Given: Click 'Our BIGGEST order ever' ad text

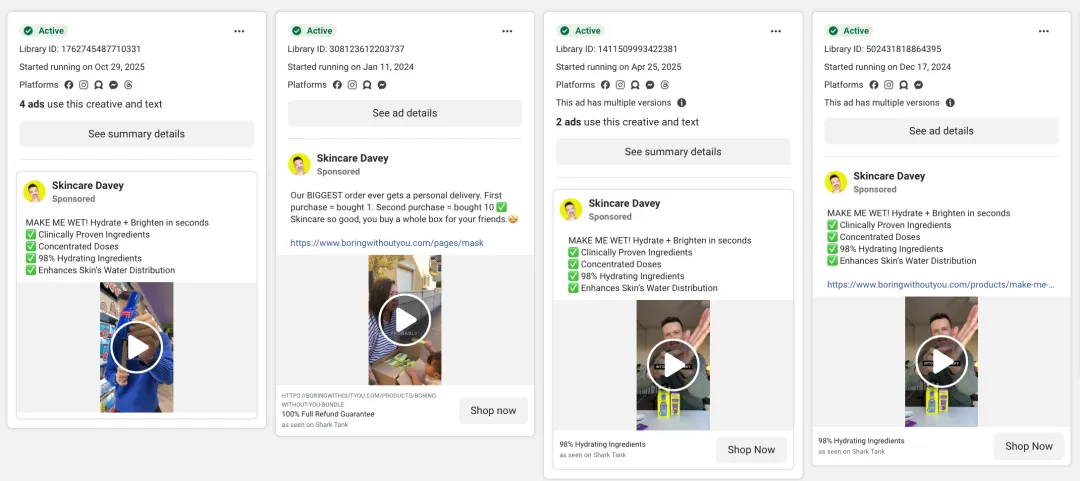Looking at the screenshot, I should 404,207.
